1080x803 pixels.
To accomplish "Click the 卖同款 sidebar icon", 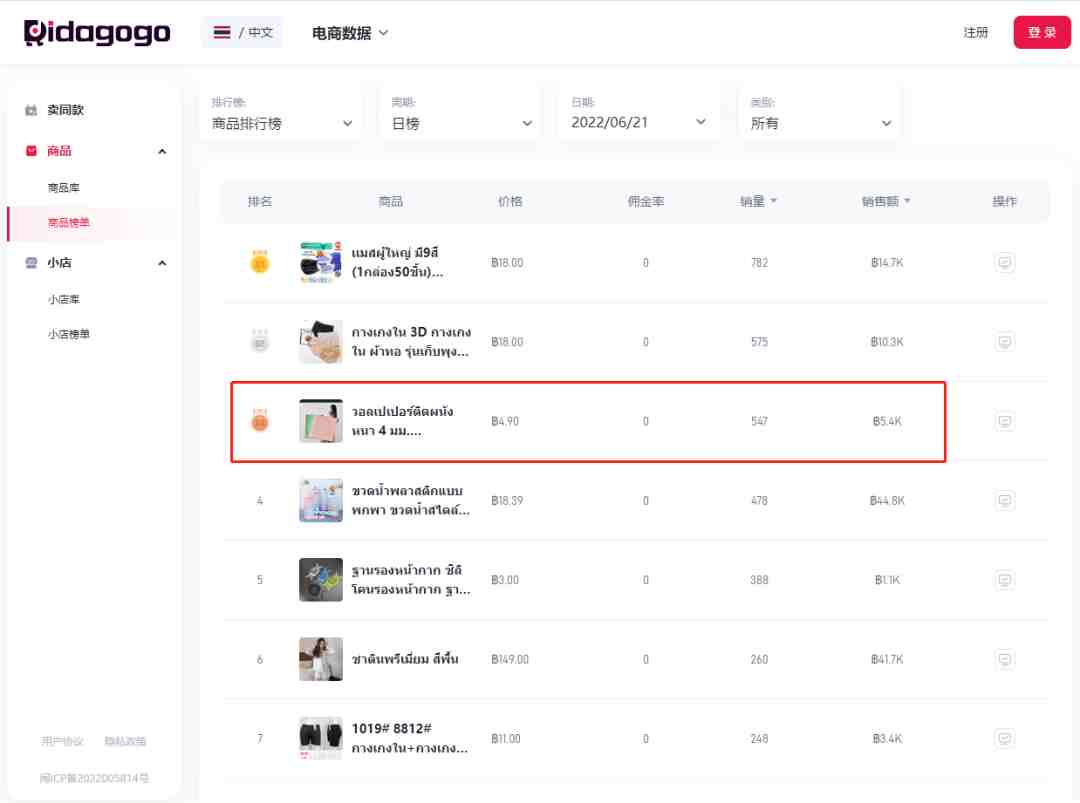I will [x=31, y=110].
